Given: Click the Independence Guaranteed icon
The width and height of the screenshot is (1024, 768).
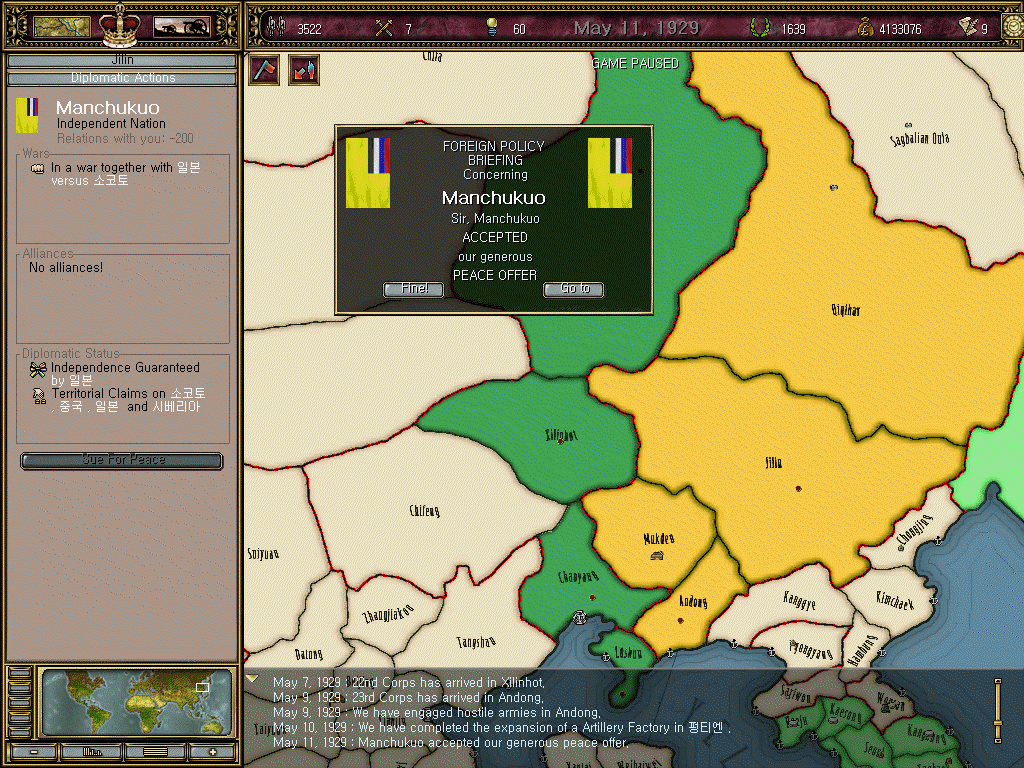Looking at the screenshot, I should [x=38, y=370].
